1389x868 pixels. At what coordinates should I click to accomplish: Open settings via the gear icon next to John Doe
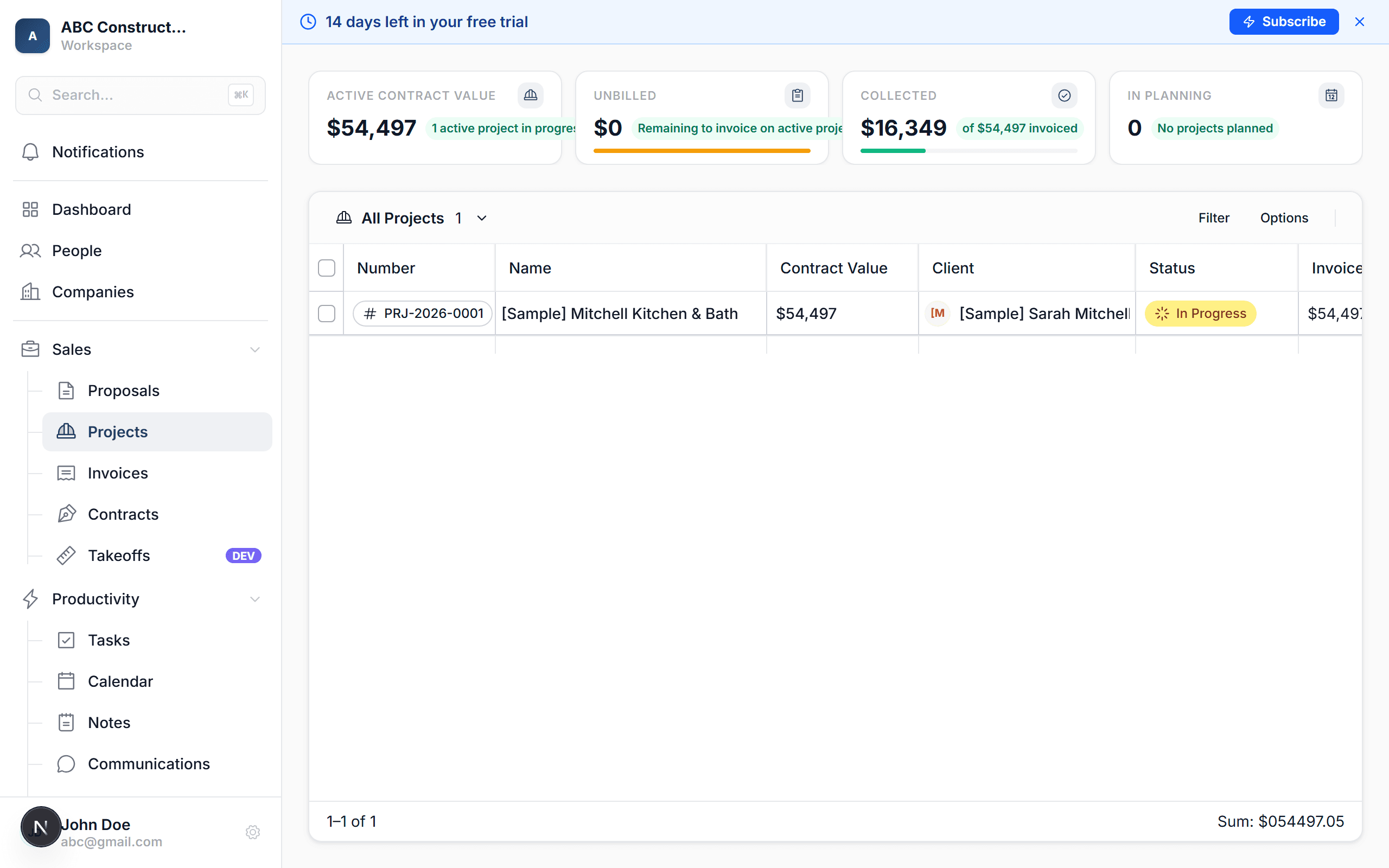[252, 832]
